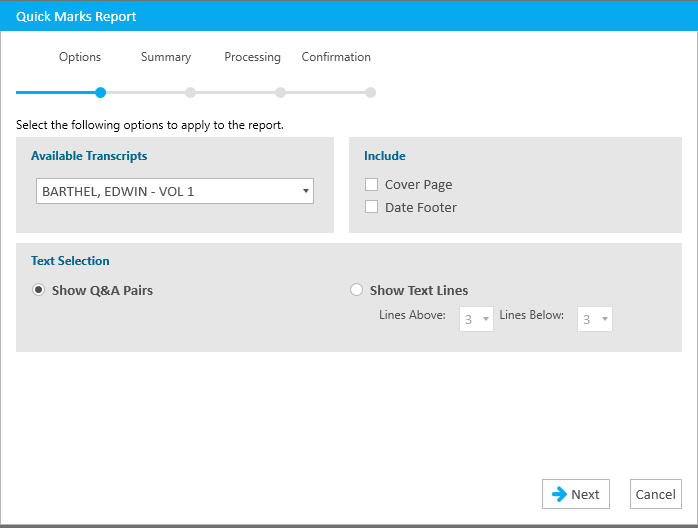Open the Lines Above dropdown
Image resolution: width=698 pixels, height=528 pixels.
point(476,319)
